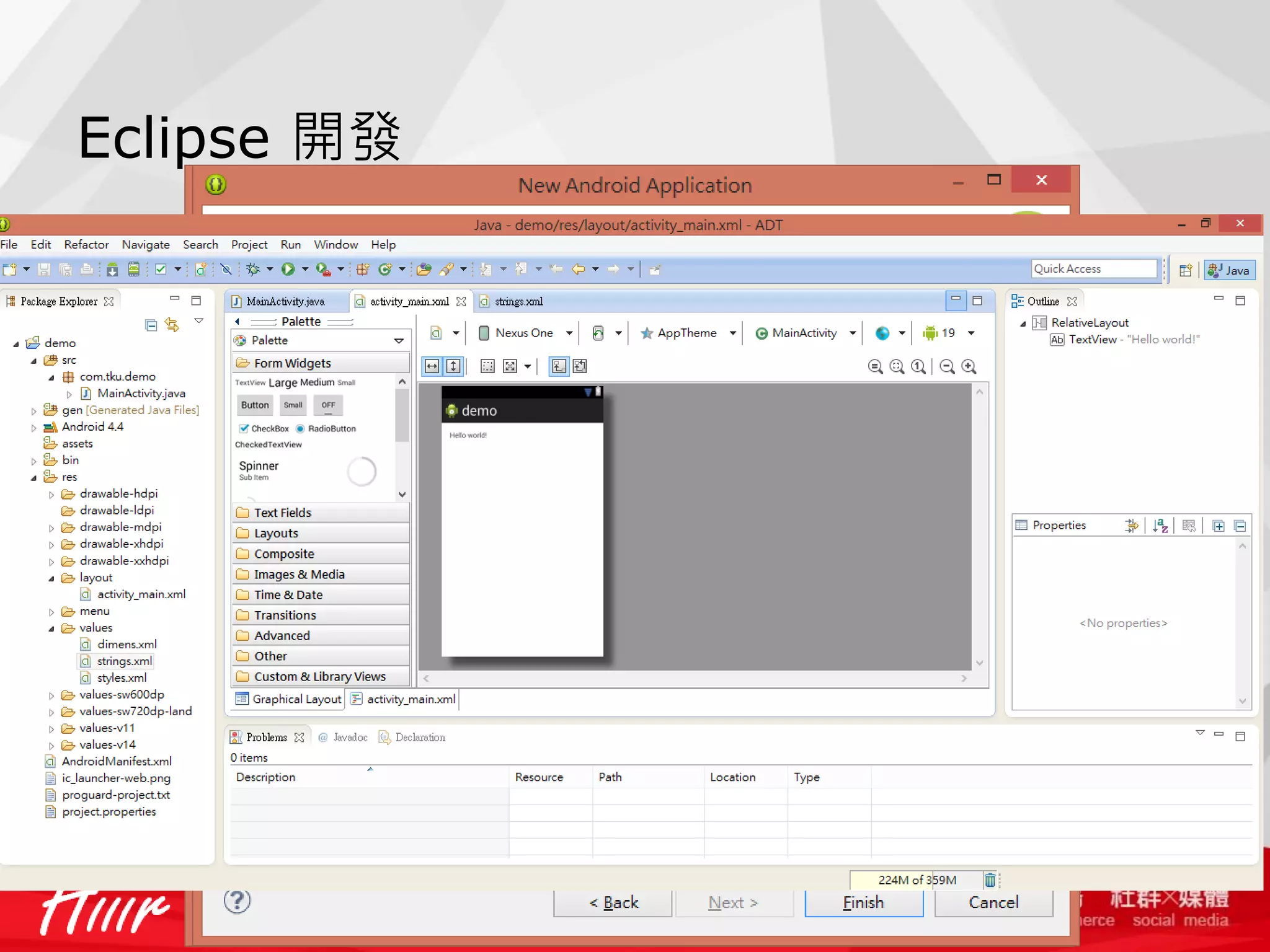Collapse the res folder in Package Explorer

34,477
